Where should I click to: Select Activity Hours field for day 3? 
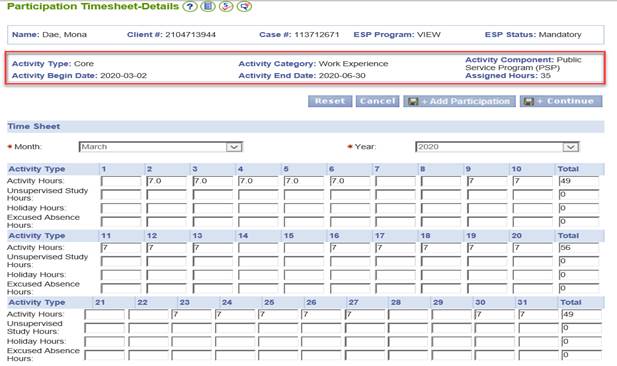coord(212,181)
